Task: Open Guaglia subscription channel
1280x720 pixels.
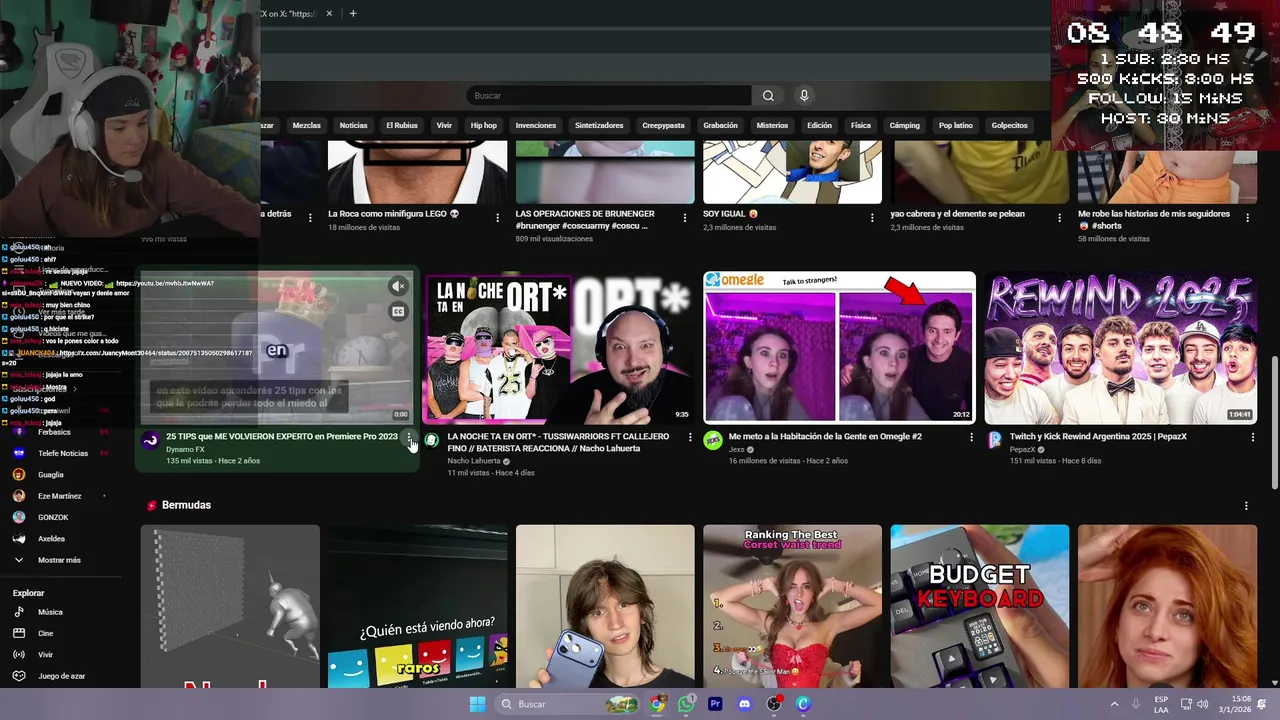Action: pos(50,475)
